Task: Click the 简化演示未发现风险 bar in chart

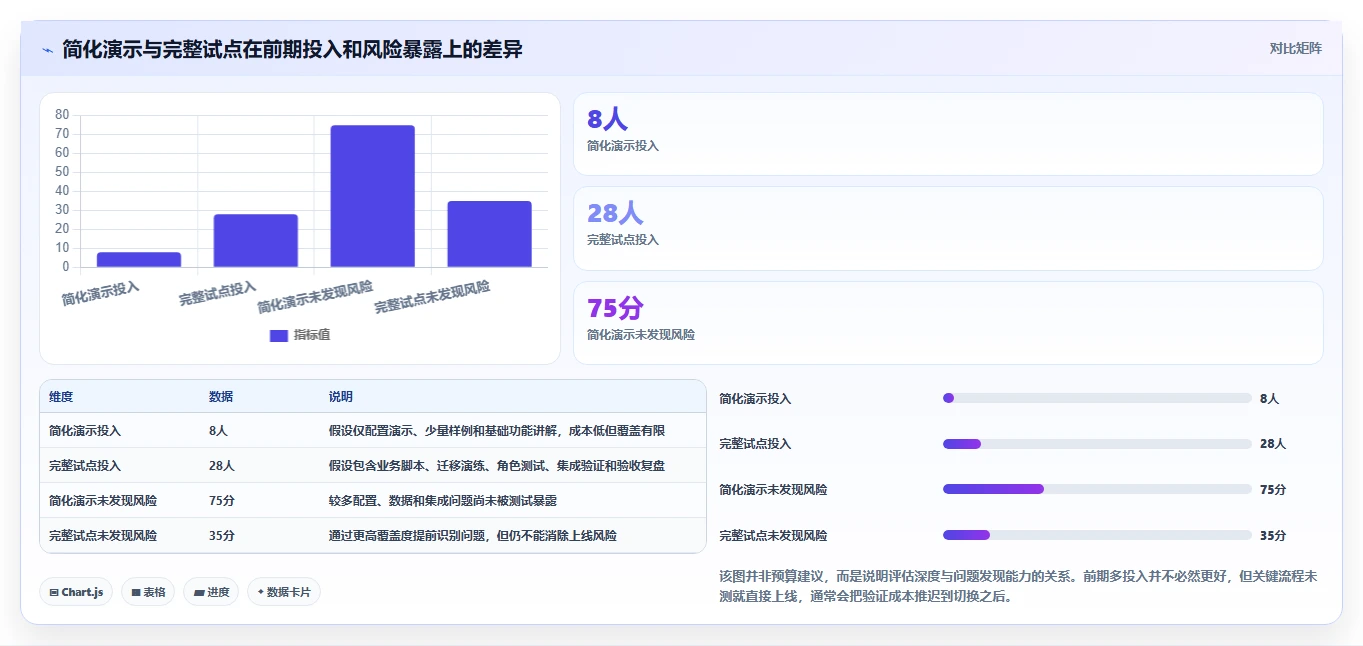Action: point(373,196)
